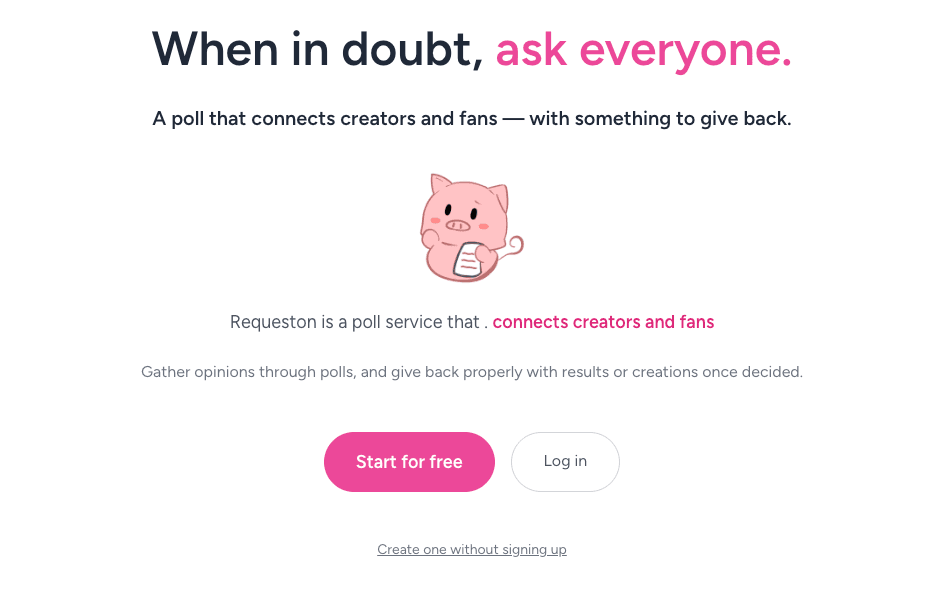Click the pink 'ask everyone.' heading text
Image resolution: width=928 pixels, height=602 pixels.
click(x=643, y=49)
